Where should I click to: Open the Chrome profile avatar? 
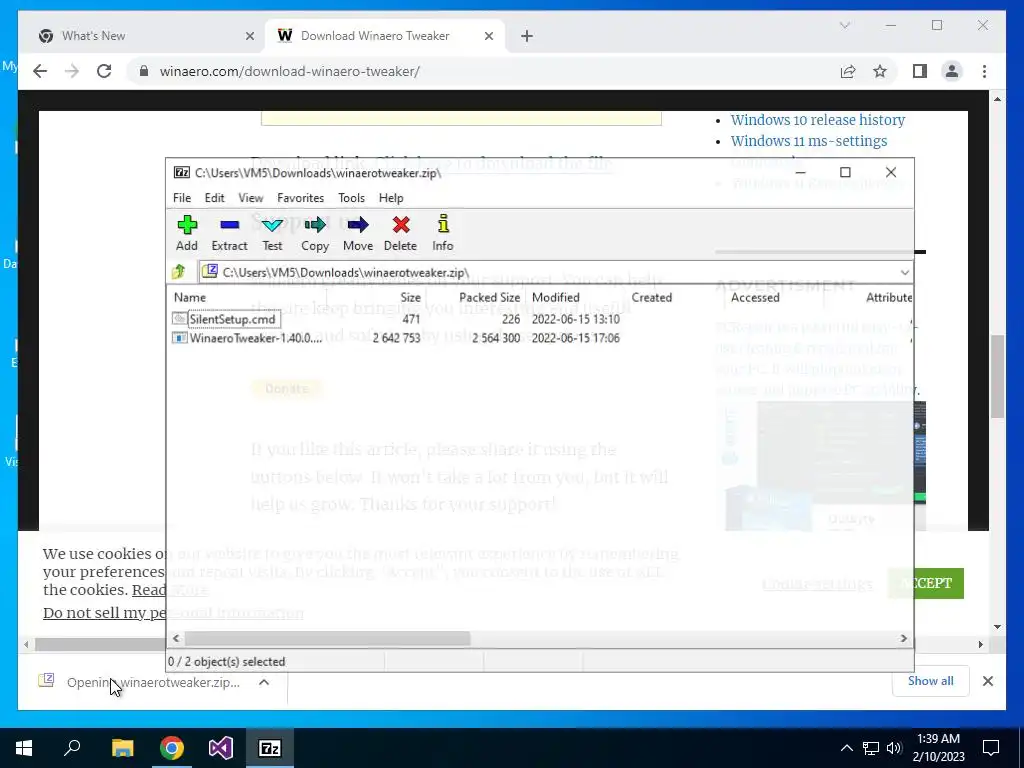(x=952, y=71)
